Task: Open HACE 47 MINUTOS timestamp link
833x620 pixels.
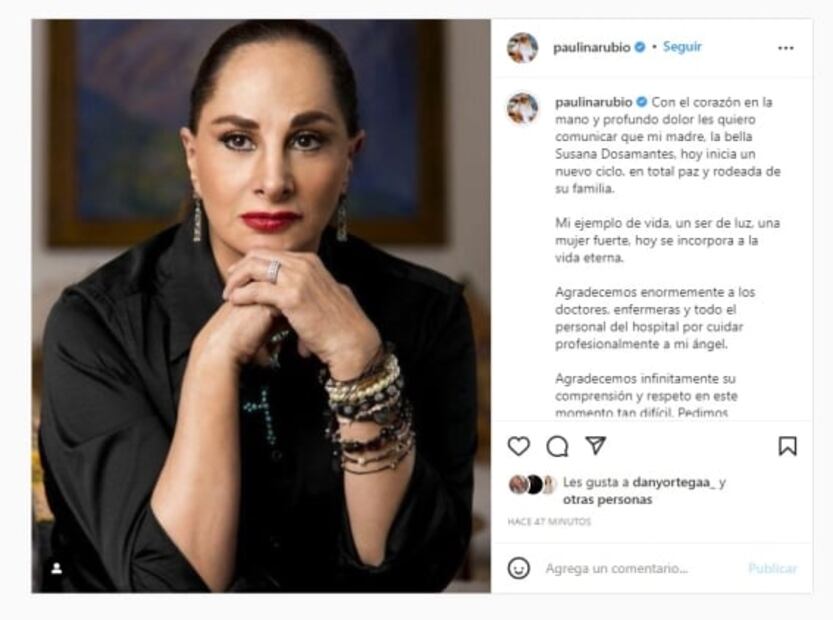Action: tap(549, 522)
